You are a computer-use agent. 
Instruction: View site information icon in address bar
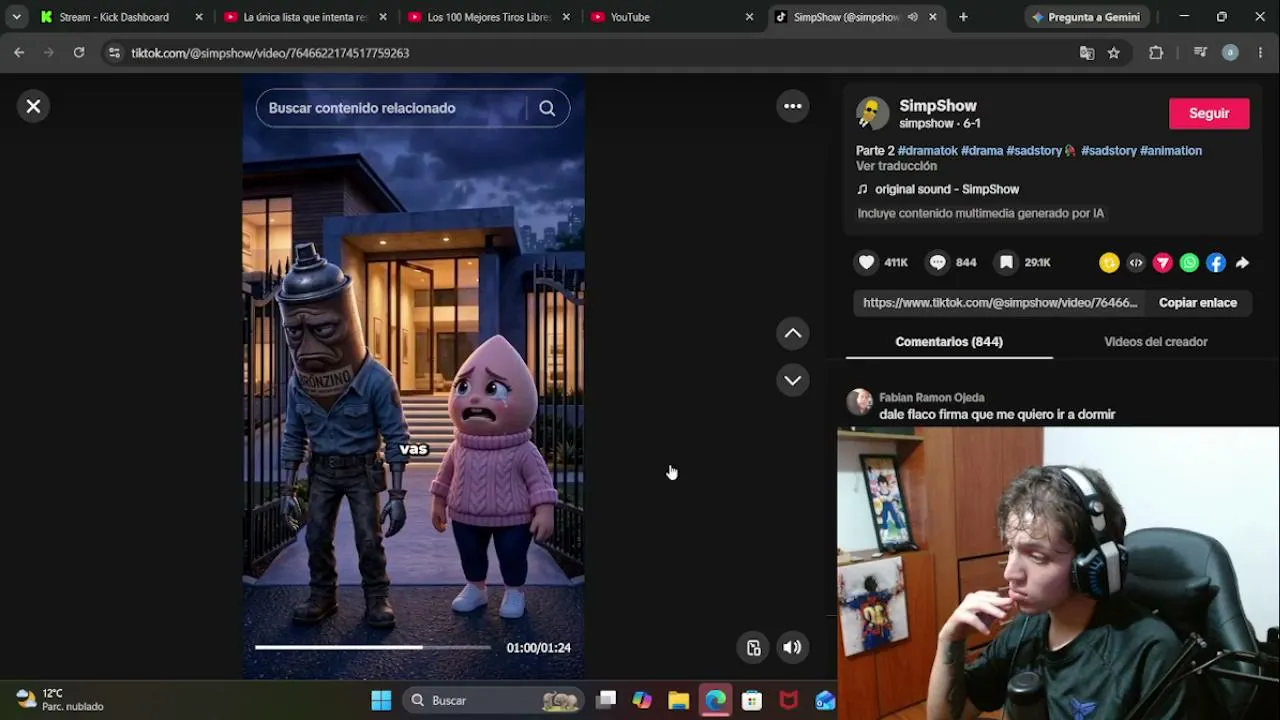pyautogui.click(x=114, y=53)
